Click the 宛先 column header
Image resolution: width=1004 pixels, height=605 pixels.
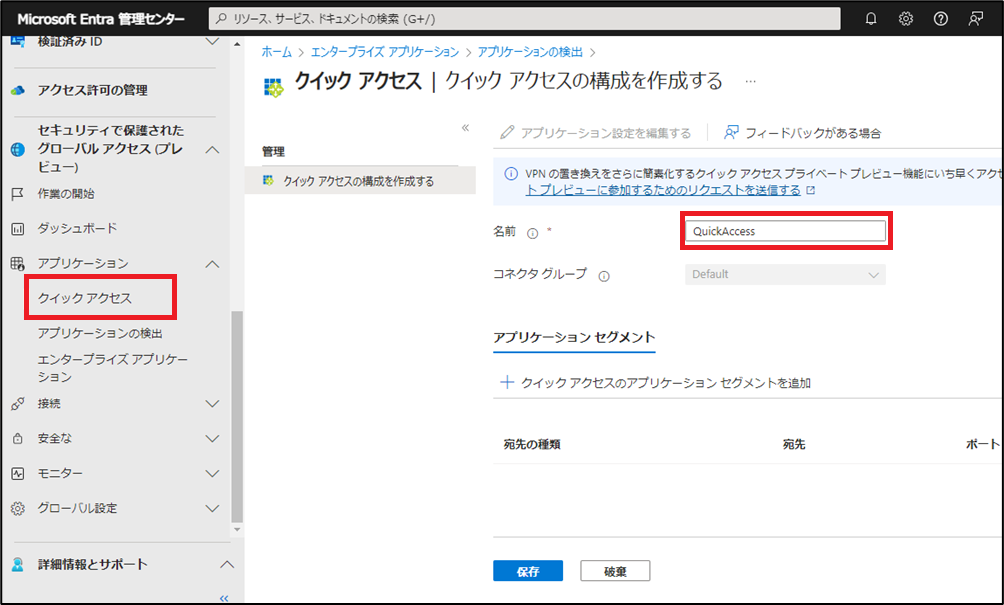pyautogui.click(x=794, y=444)
